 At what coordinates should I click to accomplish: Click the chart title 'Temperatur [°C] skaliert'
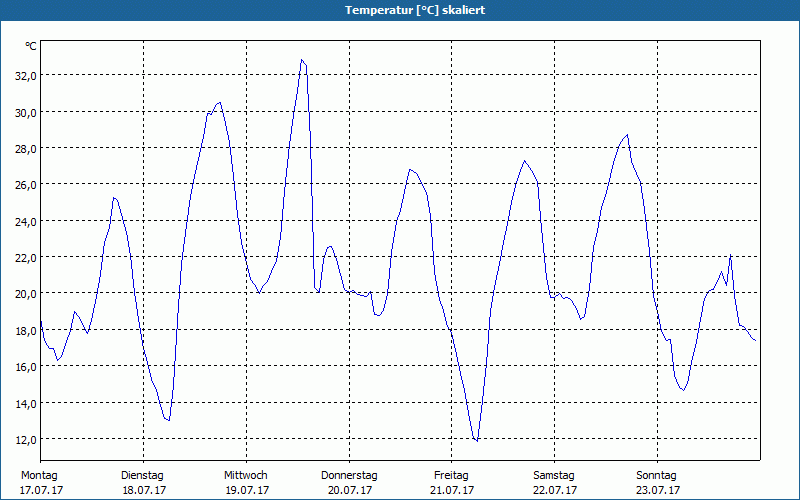point(400,10)
